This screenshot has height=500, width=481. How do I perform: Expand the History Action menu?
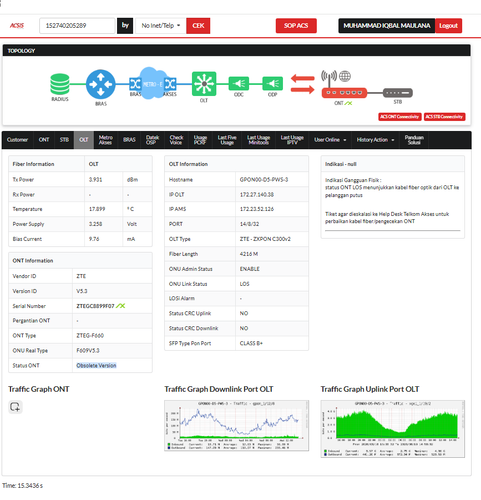pos(375,140)
